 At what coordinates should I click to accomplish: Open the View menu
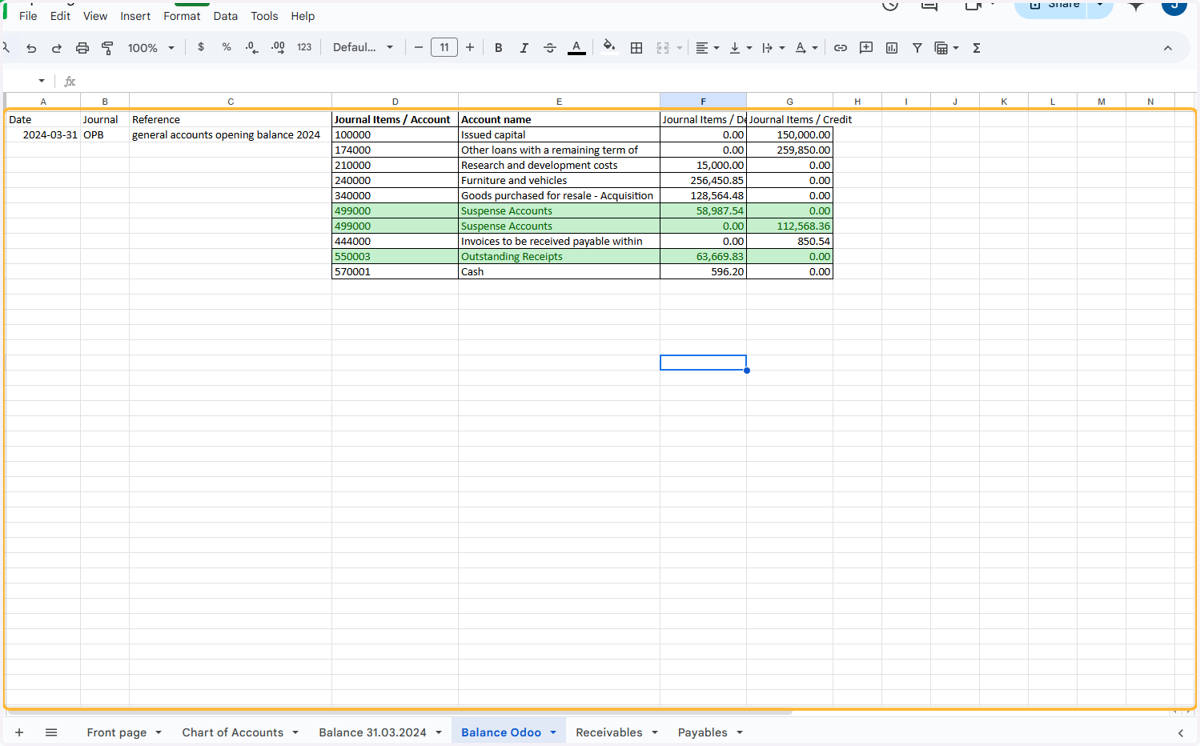pyautogui.click(x=95, y=16)
